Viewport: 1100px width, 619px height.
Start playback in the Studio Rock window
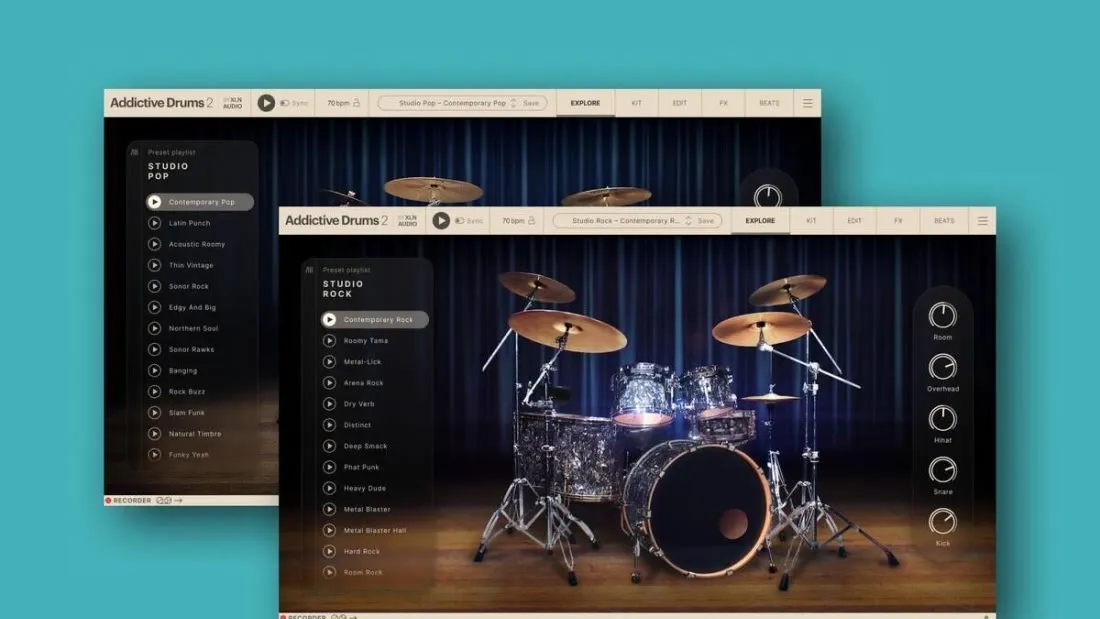click(x=441, y=220)
